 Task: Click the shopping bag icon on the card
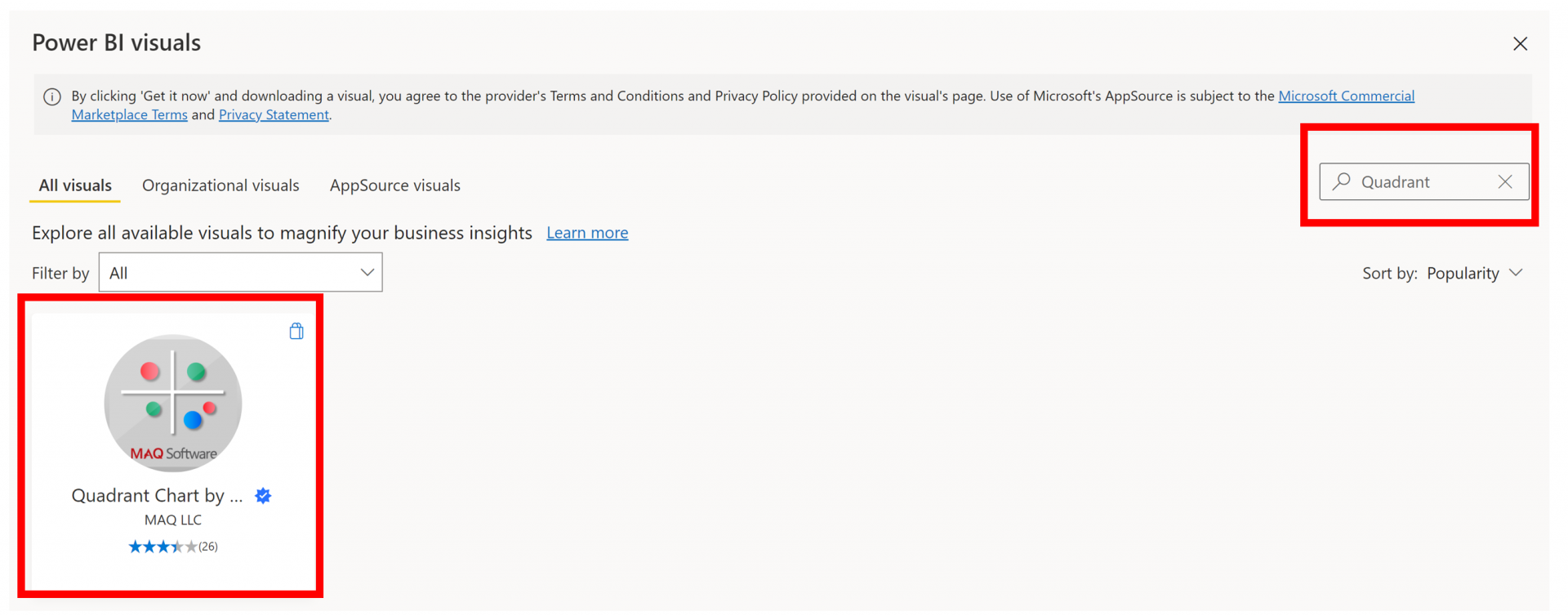(296, 331)
